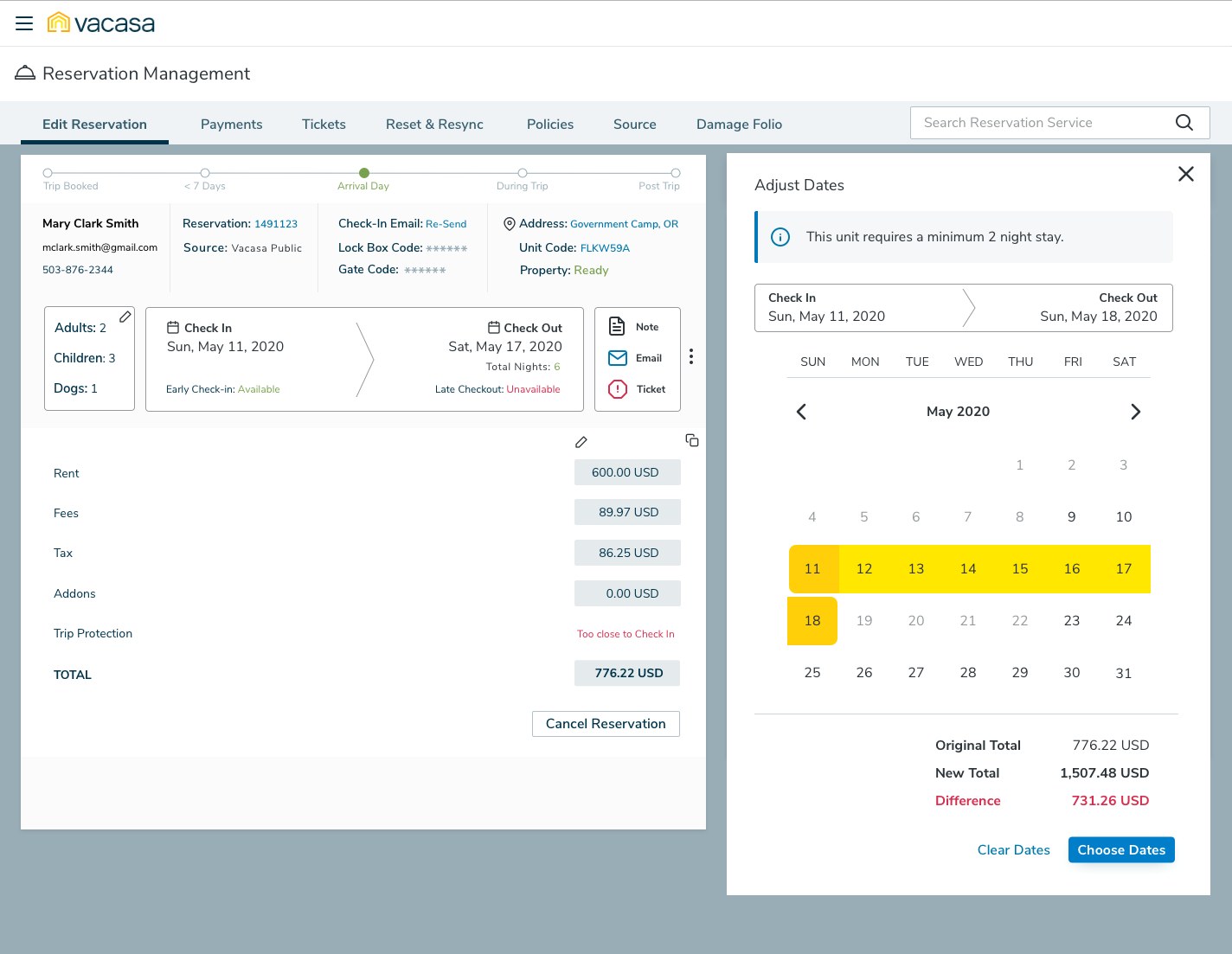Click the Post Trip timeline marker
The image size is (1232, 954).
pyautogui.click(x=676, y=173)
